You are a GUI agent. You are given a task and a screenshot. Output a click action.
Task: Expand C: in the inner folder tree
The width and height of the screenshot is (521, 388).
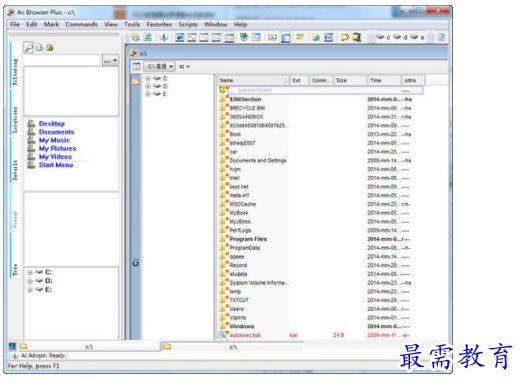(148, 78)
